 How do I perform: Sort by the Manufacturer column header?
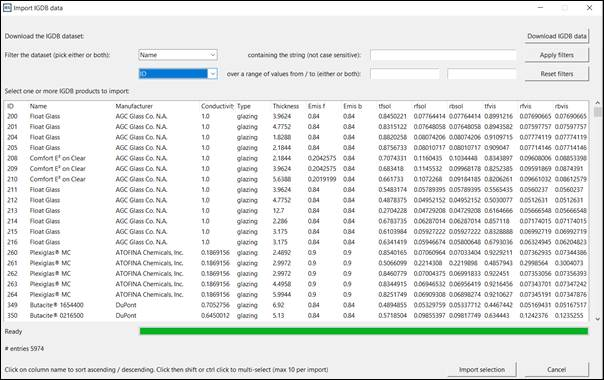tap(134, 106)
